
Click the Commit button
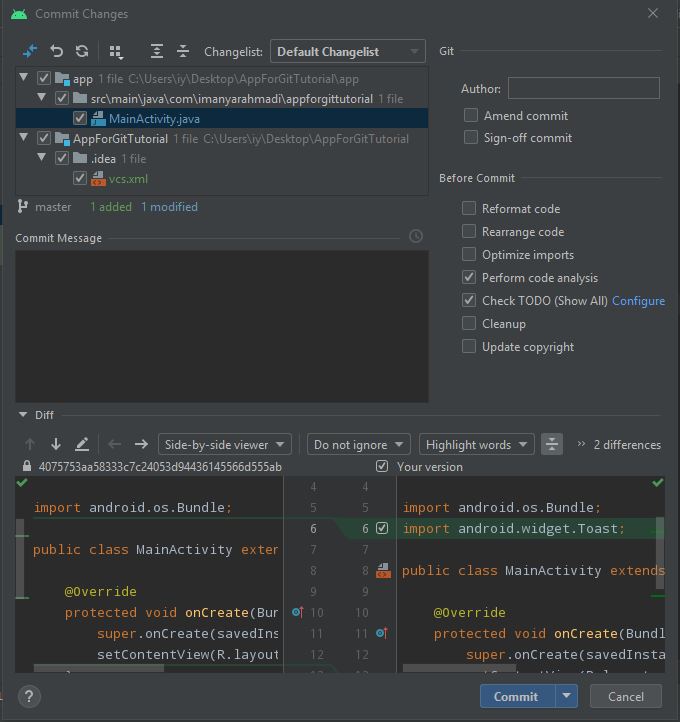517,696
